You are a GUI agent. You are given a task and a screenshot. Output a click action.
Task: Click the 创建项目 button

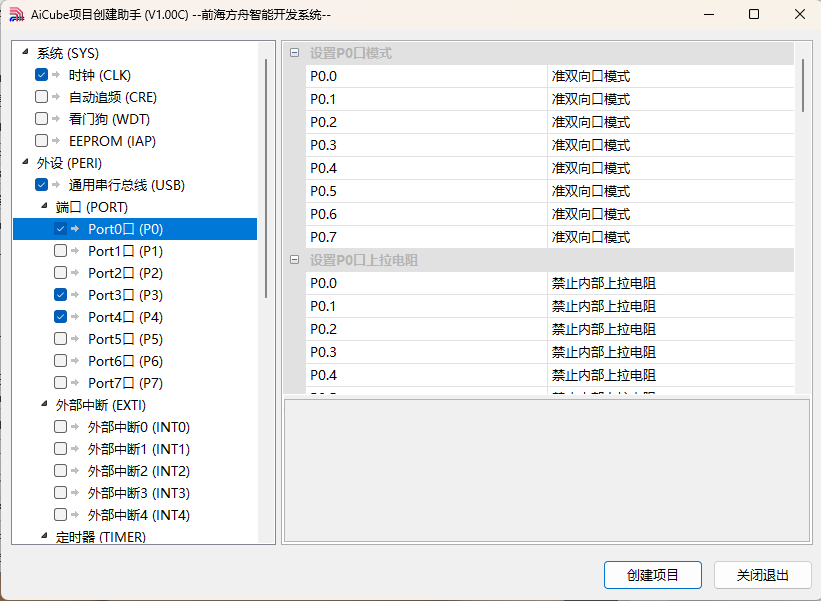[653, 575]
